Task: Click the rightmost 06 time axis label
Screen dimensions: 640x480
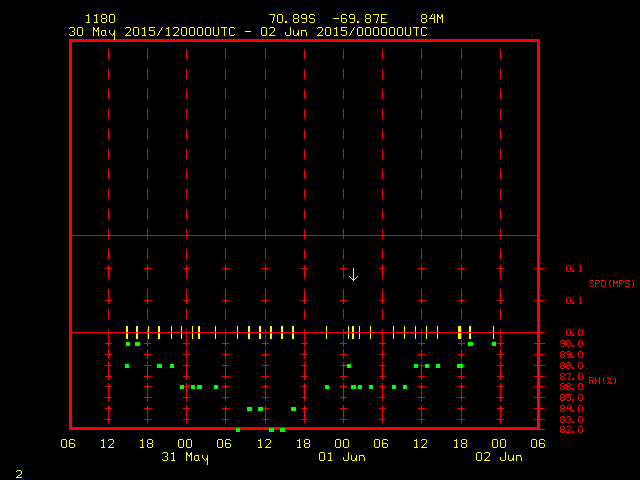Action: click(538, 444)
